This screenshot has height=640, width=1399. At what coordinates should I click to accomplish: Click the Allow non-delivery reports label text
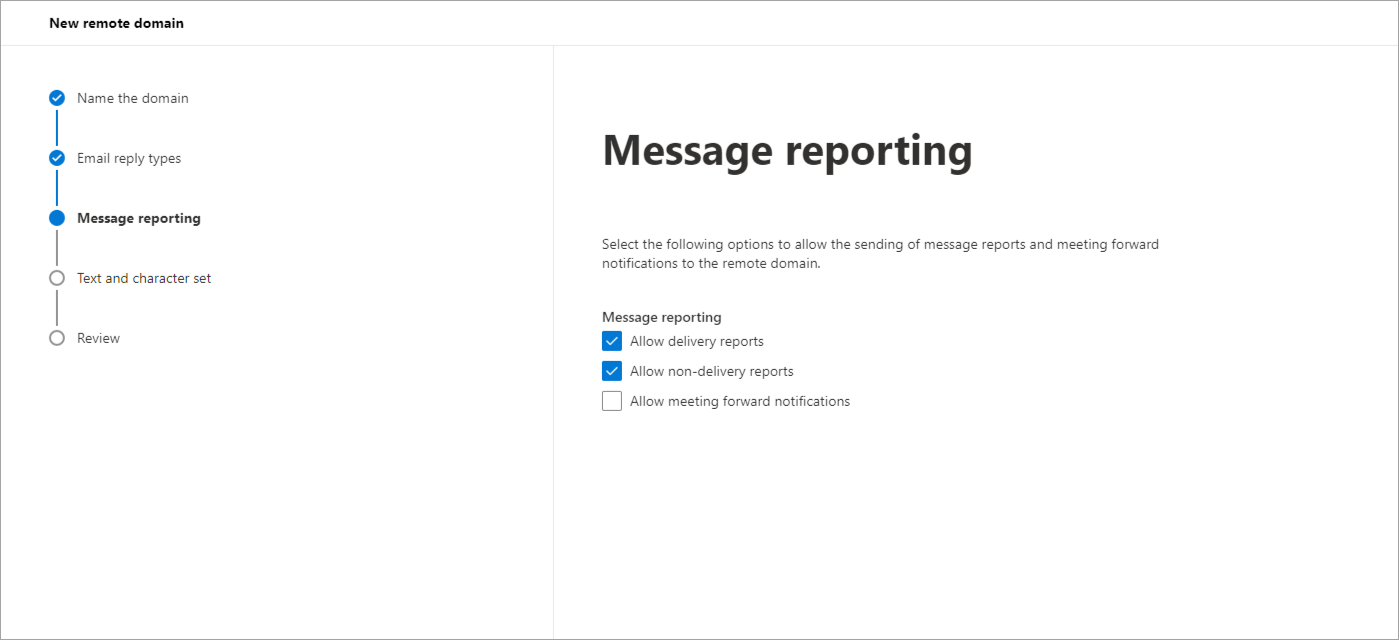pyautogui.click(x=711, y=371)
